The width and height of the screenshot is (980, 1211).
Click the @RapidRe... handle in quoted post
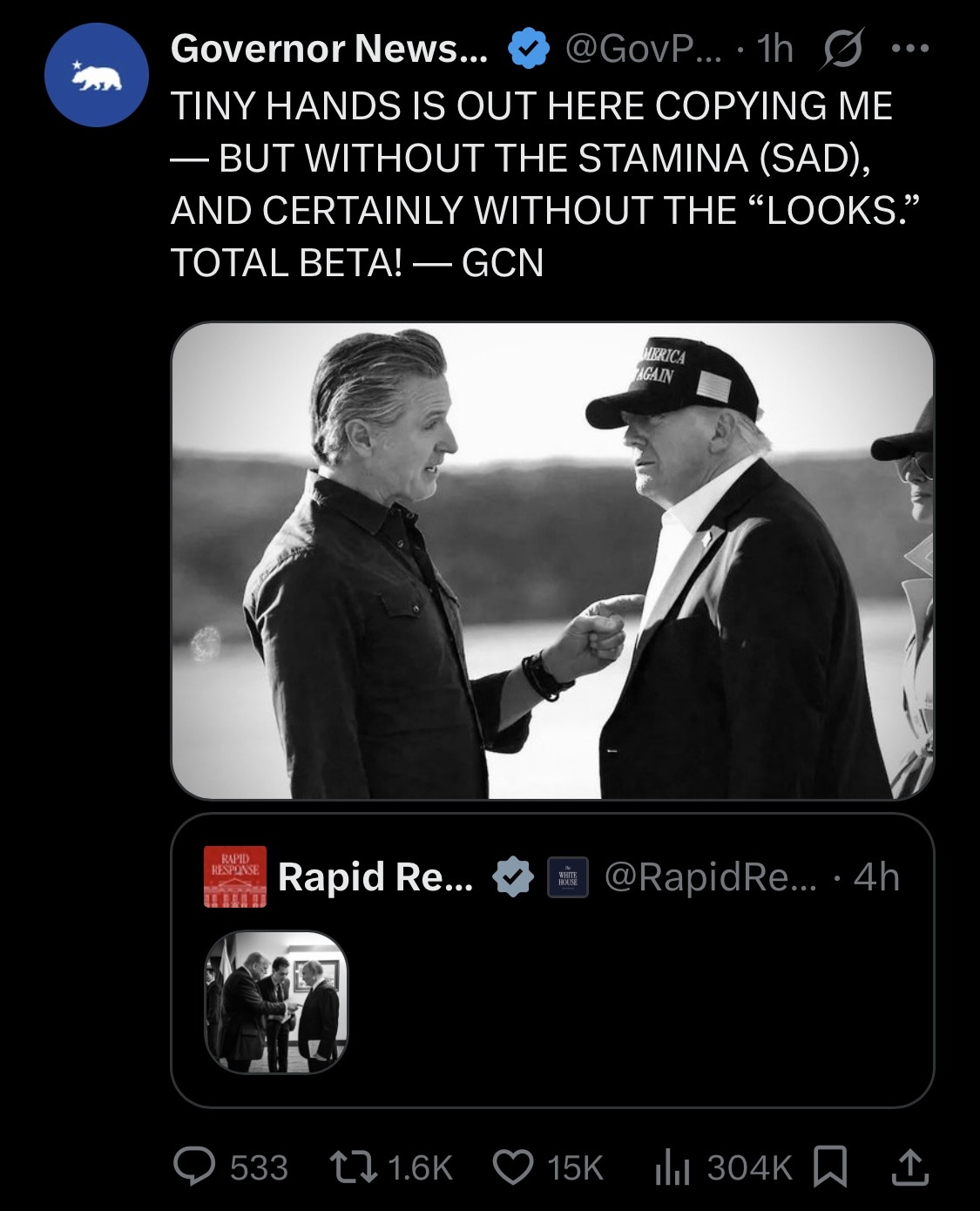coord(710,876)
